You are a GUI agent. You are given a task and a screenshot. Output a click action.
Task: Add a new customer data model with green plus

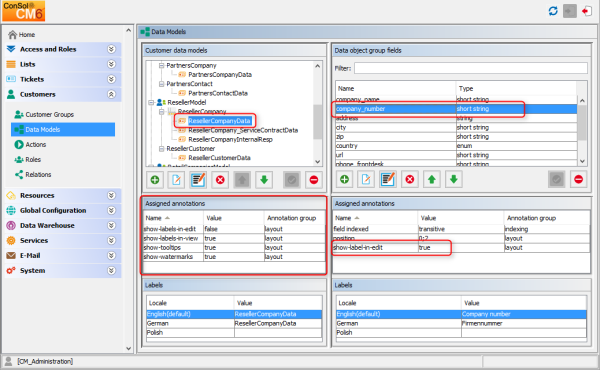(x=155, y=179)
